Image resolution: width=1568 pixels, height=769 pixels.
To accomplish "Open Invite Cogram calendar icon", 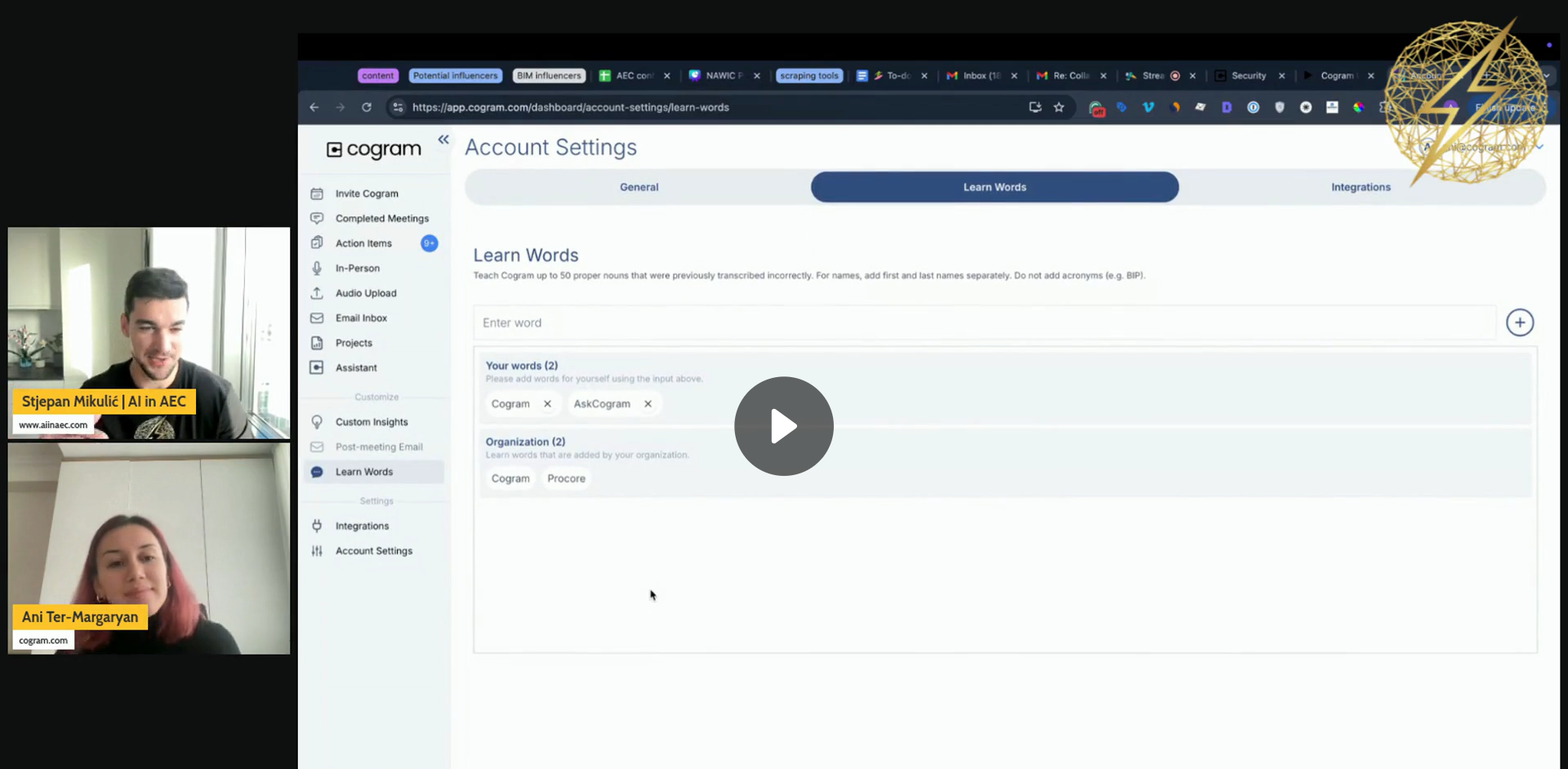I will (x=317, y=193).
